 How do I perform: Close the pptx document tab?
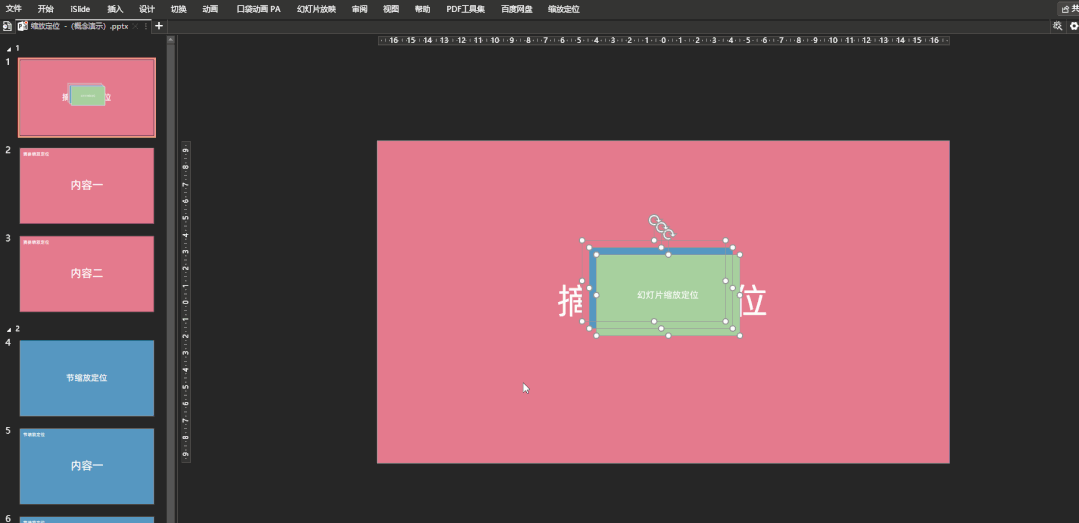136,26
